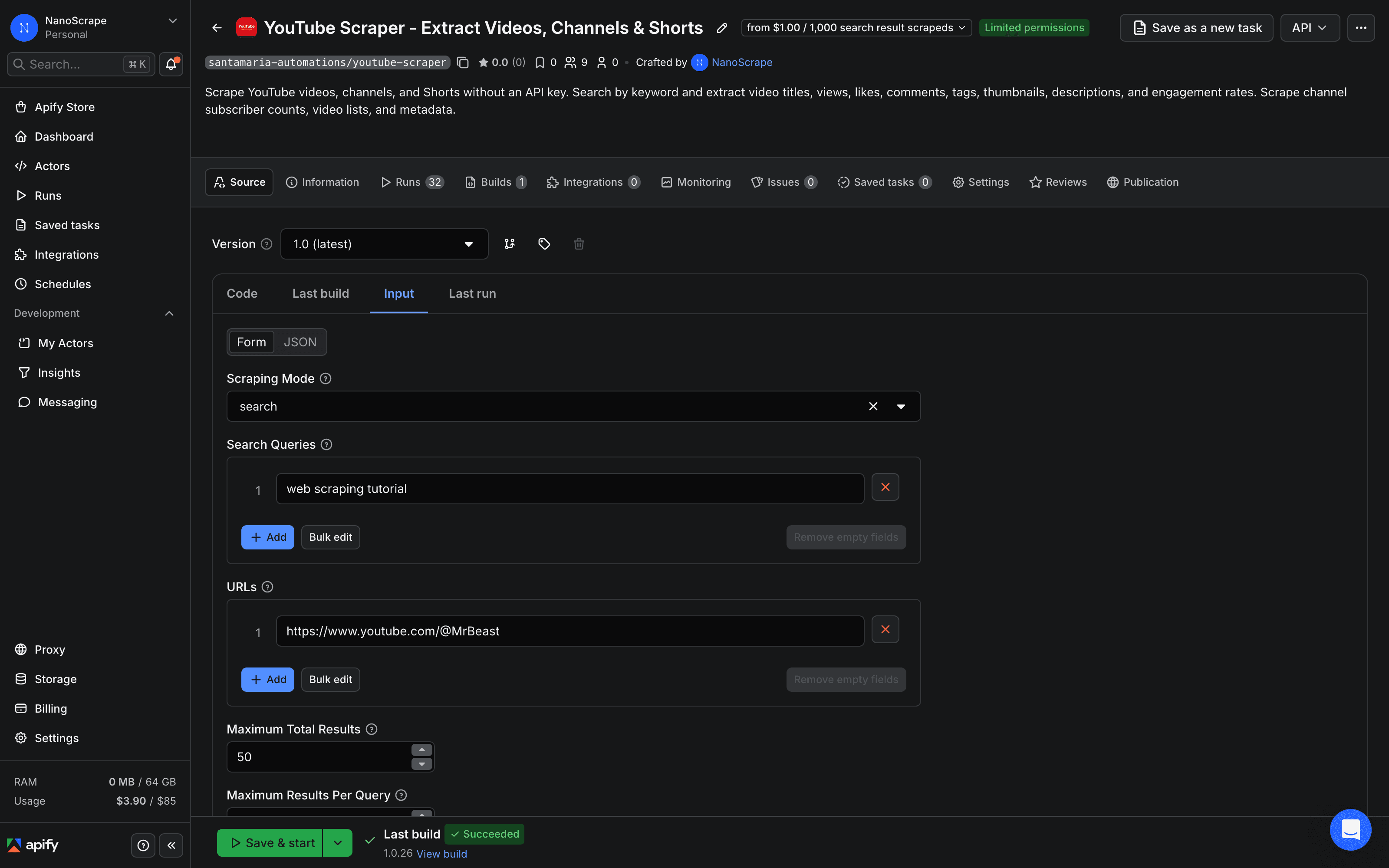This screenshot has width=1389, height=868.
Task: Add a new Search Queries row
Action: (x=267, y=537)
